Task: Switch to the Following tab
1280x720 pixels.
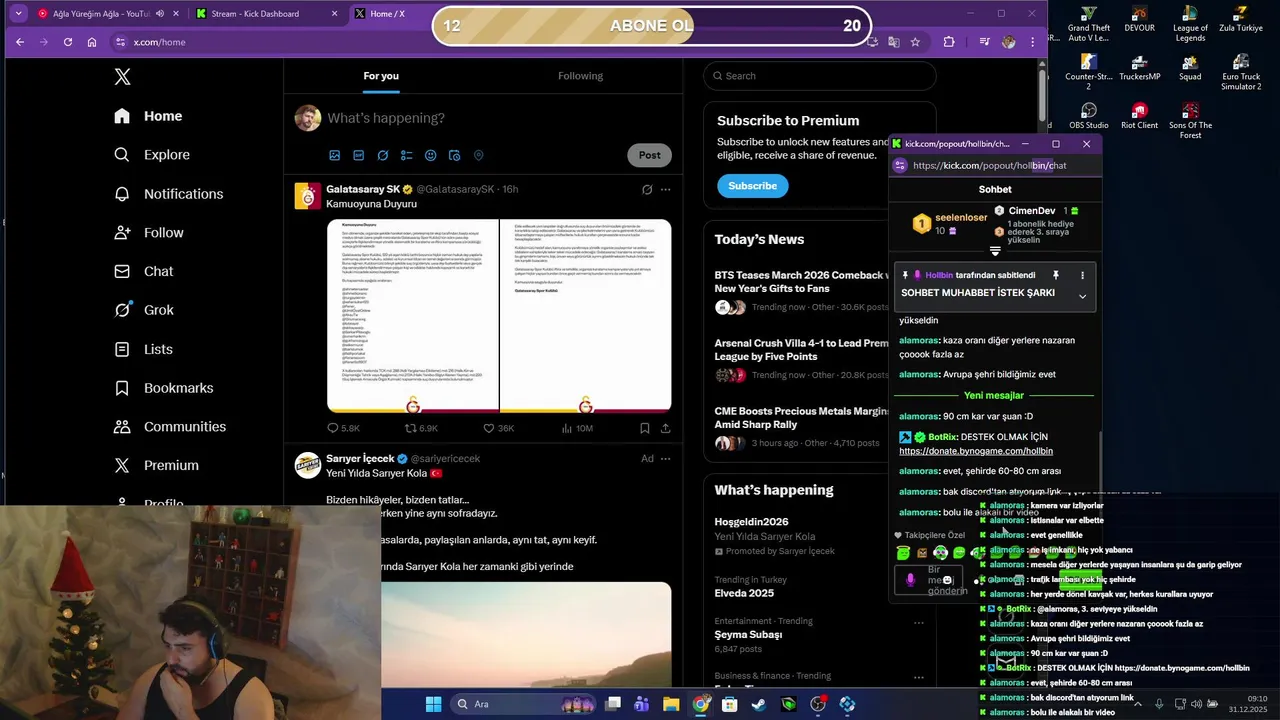Action: 580,76
